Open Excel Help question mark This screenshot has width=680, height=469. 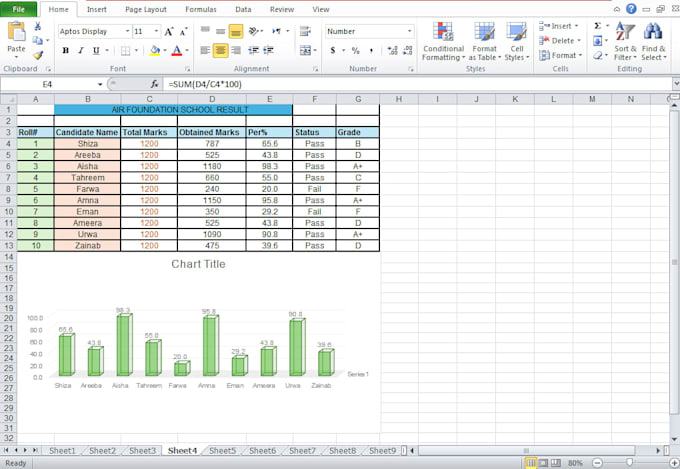pyautogui.click(x=631, y=9)
